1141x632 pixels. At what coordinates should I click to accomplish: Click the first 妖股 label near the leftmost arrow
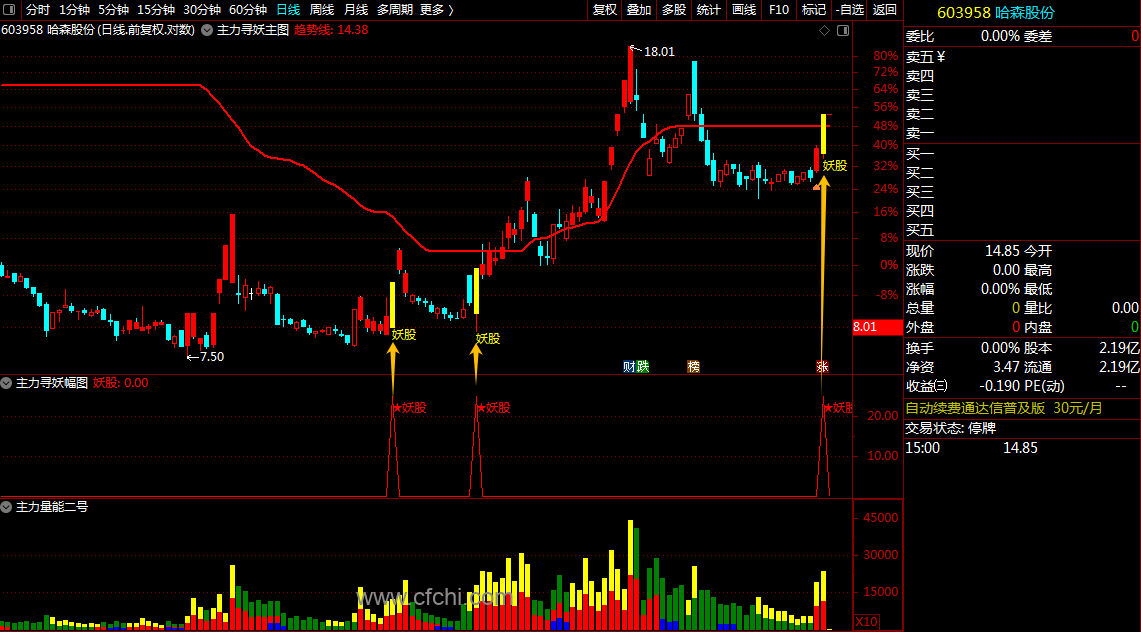[404, 335]
